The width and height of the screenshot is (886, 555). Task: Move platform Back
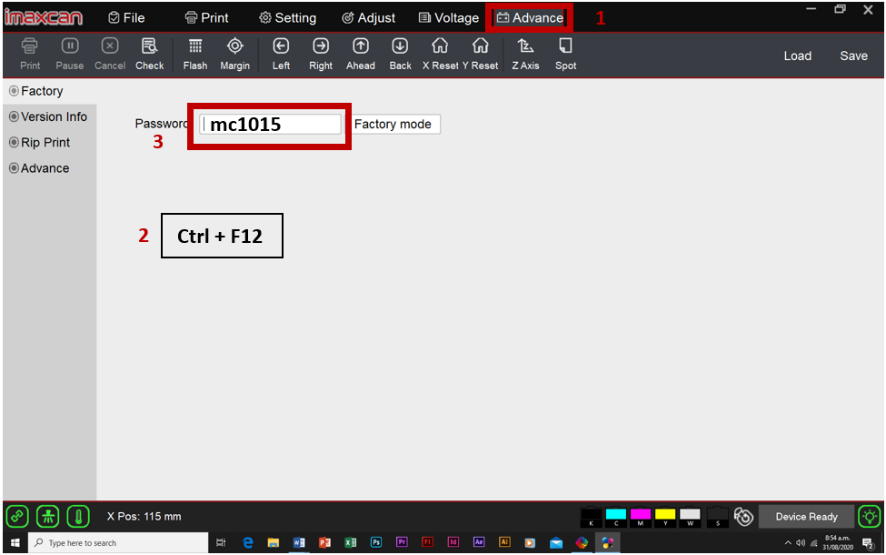[400, 54]
